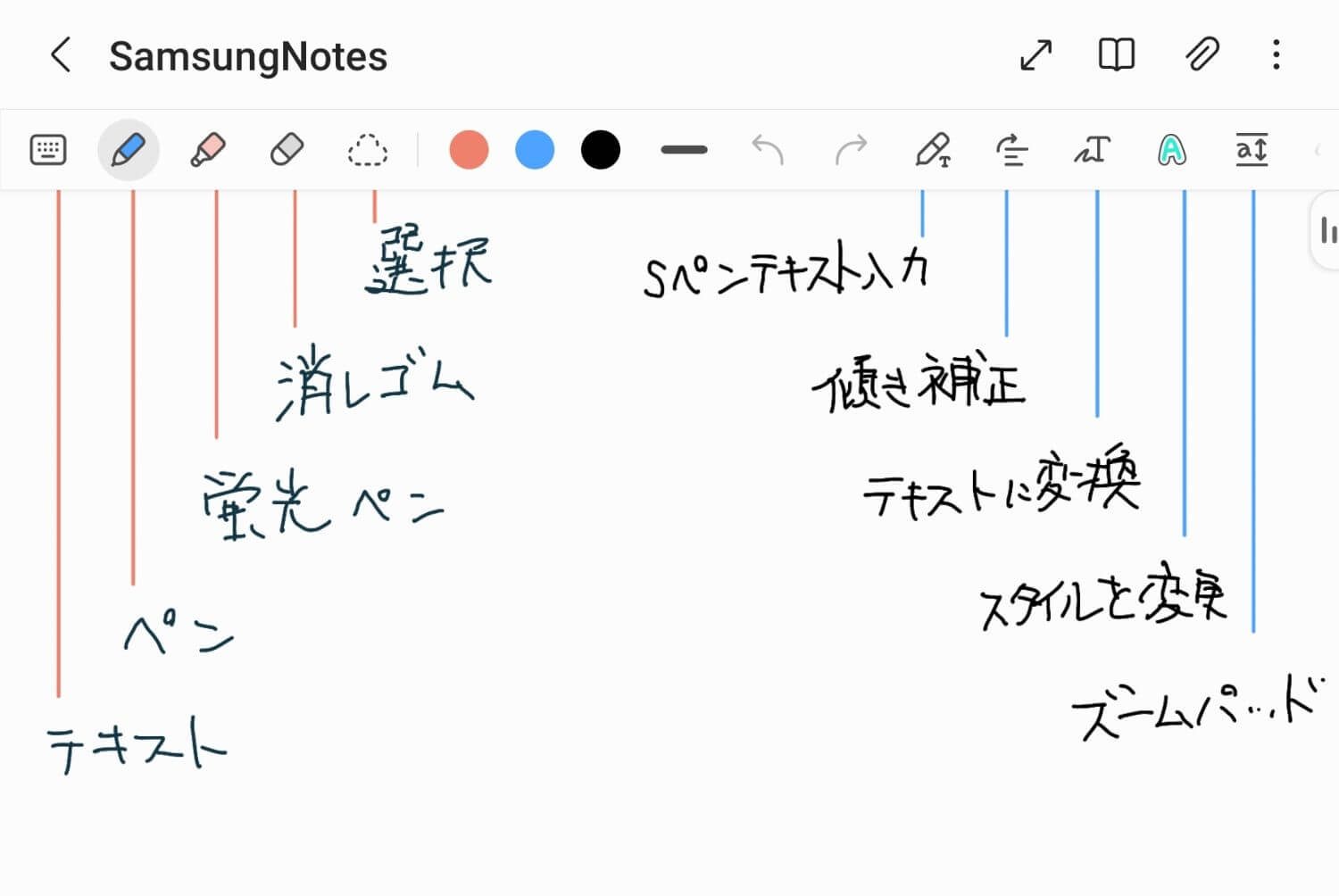Straighten handwriting with the tilt correction tool
1339x896 pixels.
pyautogui.click(x=1011, y=150)
